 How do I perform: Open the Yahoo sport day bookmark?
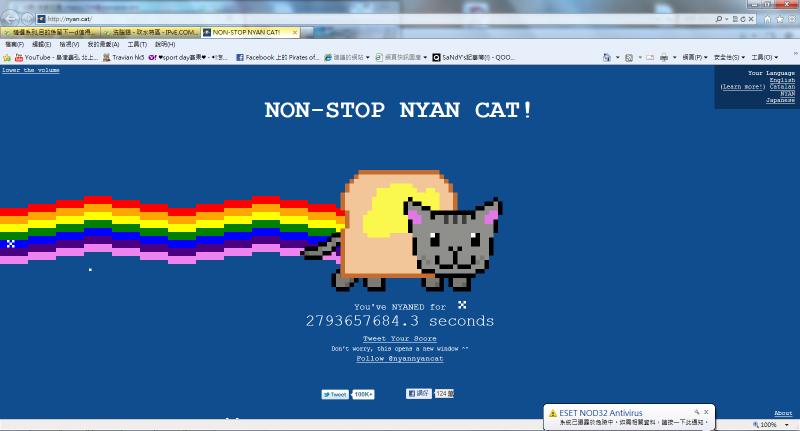click(x=188, y=58)
